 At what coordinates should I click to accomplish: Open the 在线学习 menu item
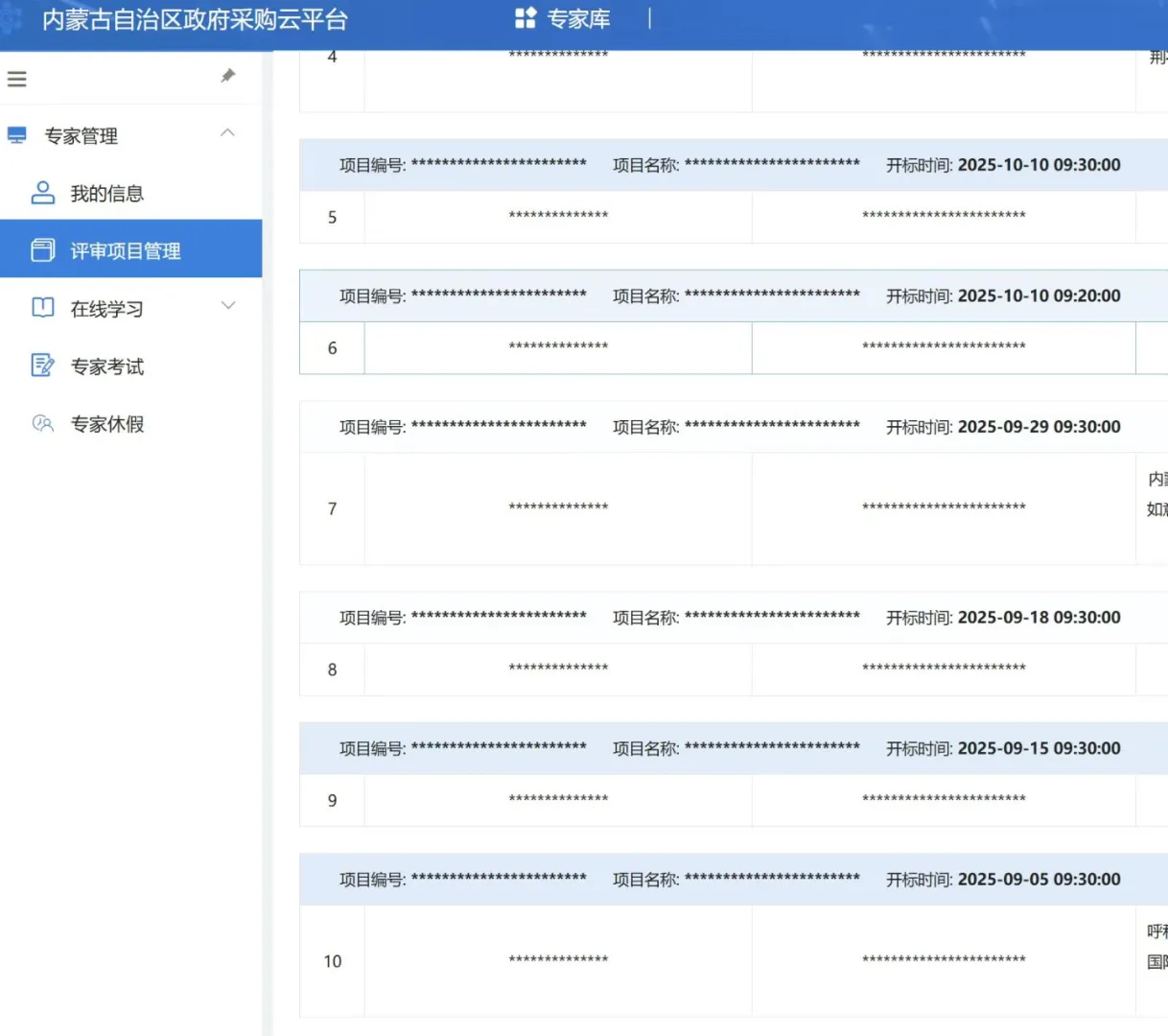coord(107,309)
